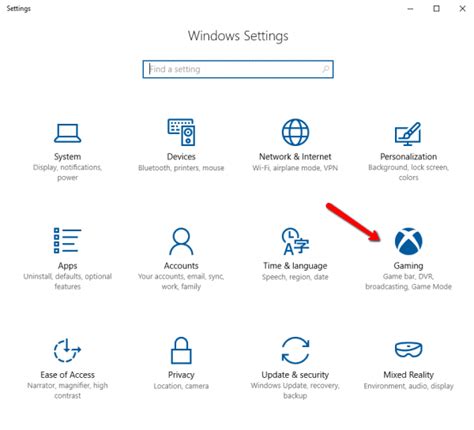The image size is (474, 430).
Task: Click the Privacy label
Action: pyautogui.click(x=181, y=375)
